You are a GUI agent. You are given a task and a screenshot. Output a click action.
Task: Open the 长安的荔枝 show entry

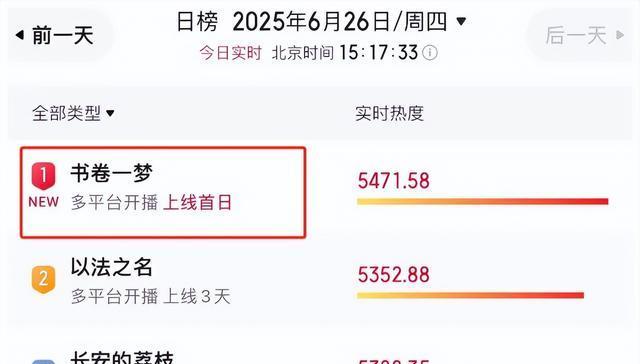click(x=122, y=357)
